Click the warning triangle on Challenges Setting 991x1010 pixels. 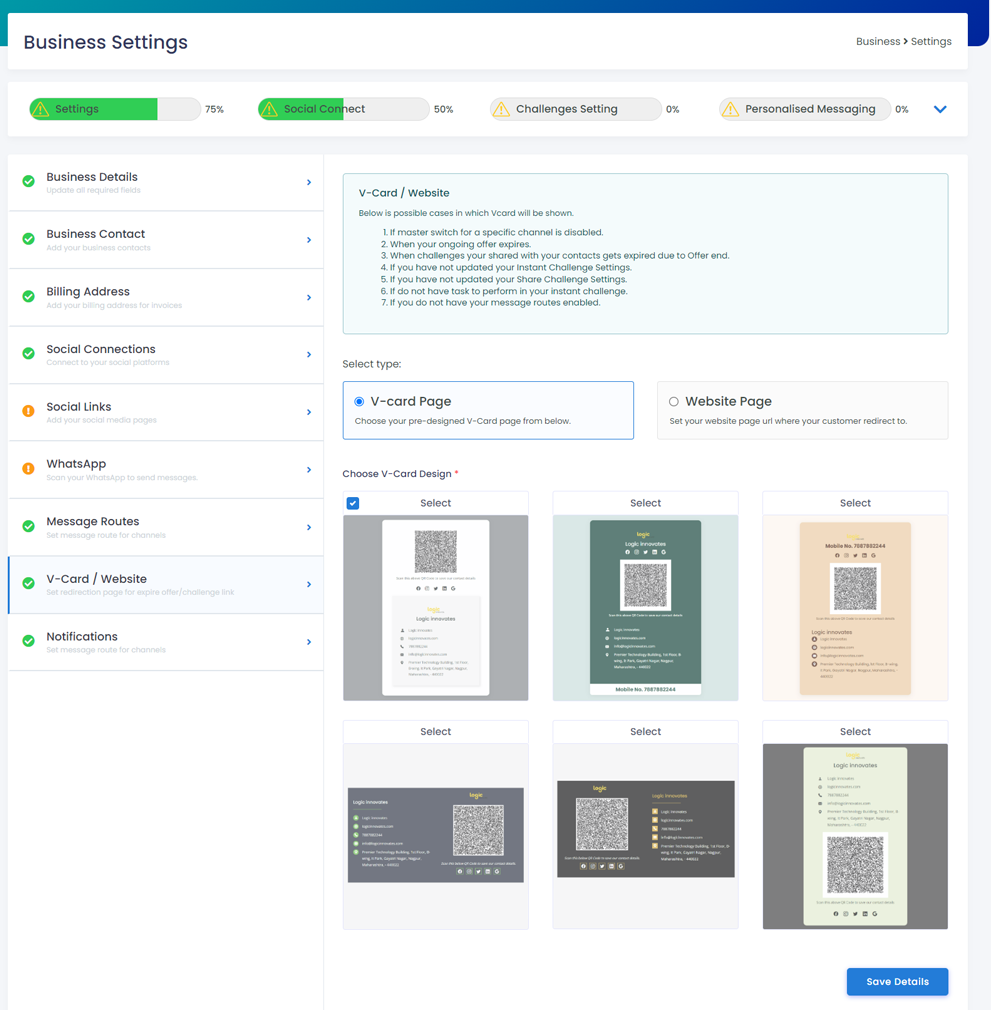501,109
